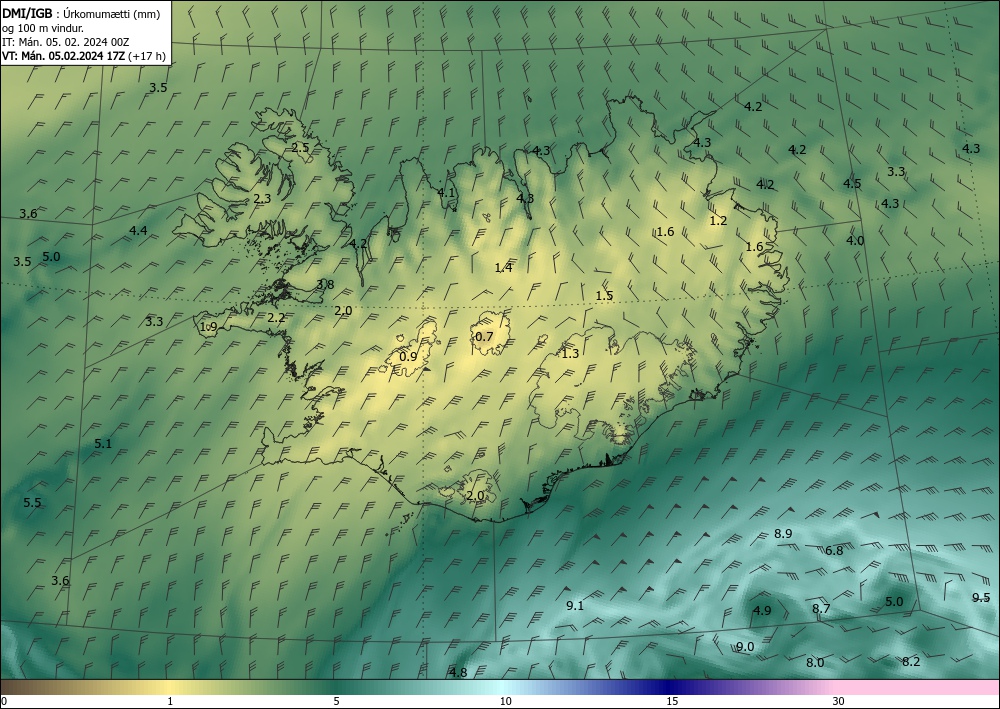Click the value 2.3 on the map
This screenshot has height=709, width=1000.
coord(262,198)
